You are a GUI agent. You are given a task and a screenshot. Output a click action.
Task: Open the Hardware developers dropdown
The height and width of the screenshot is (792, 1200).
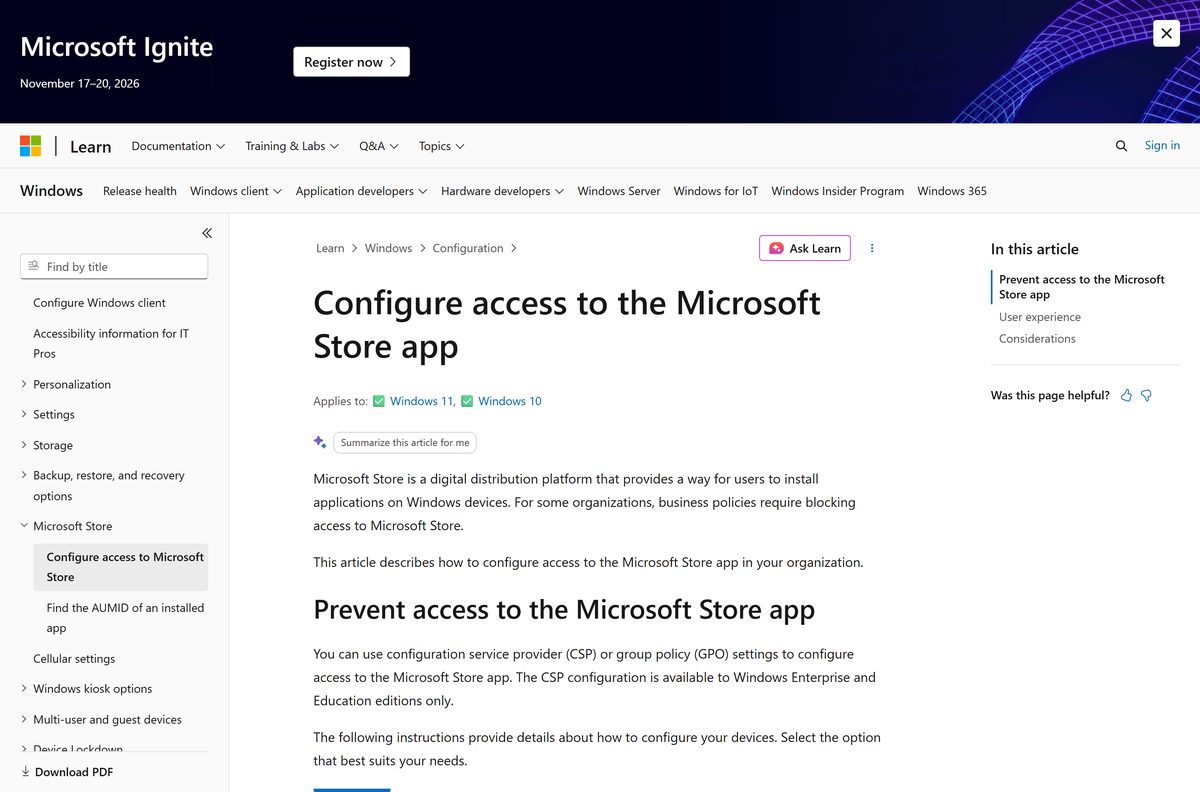502,191
